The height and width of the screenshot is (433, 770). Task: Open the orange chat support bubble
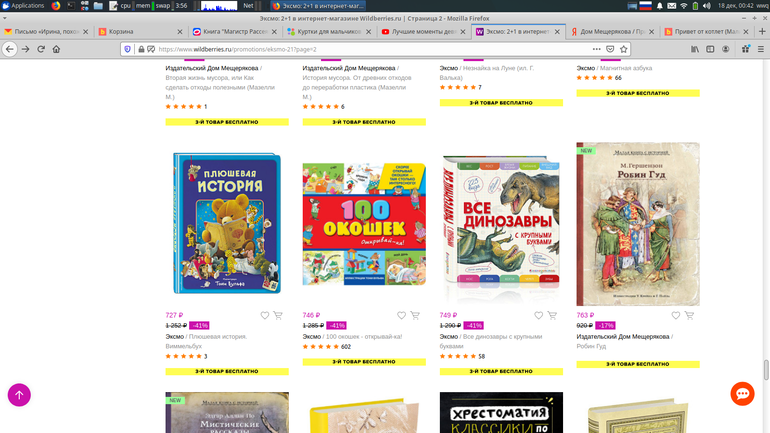pos(741,394)
